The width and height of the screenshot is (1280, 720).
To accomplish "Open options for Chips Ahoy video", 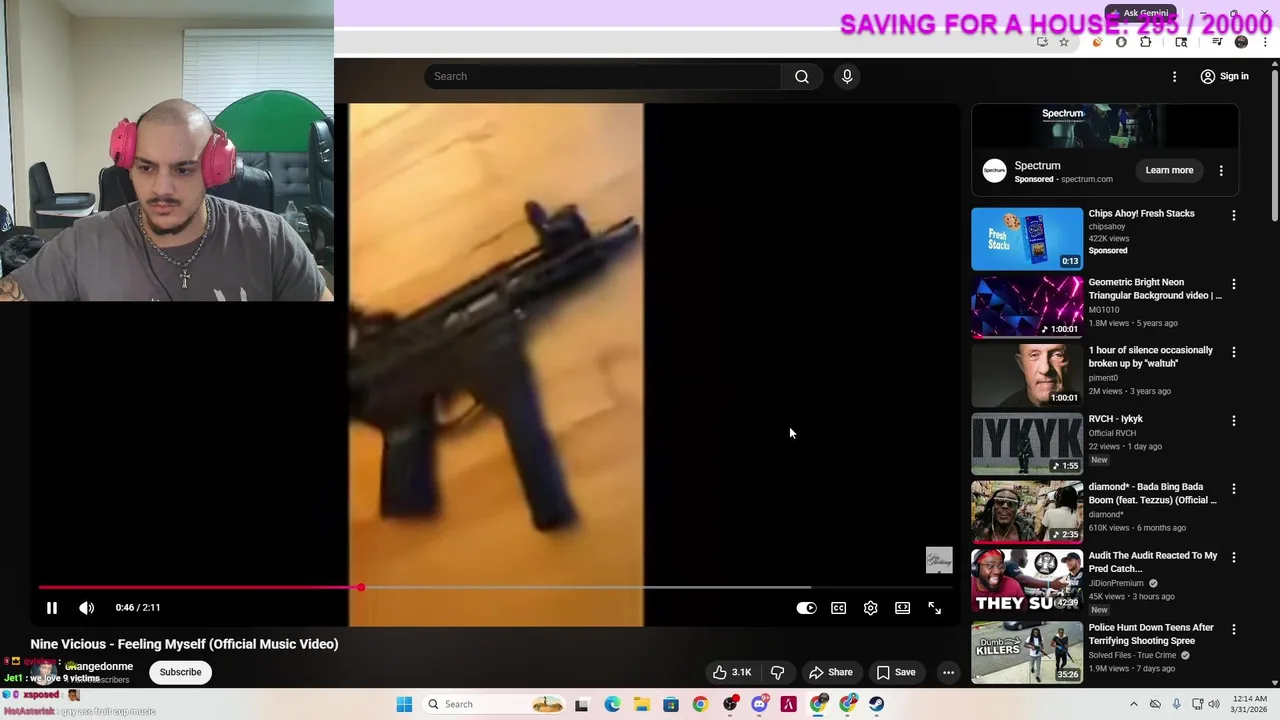I will [1233, 215].
